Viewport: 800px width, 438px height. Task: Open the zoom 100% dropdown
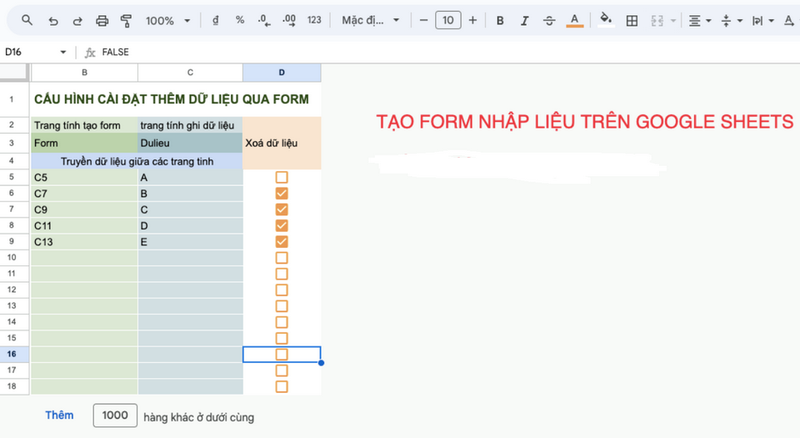pos(168,21)
